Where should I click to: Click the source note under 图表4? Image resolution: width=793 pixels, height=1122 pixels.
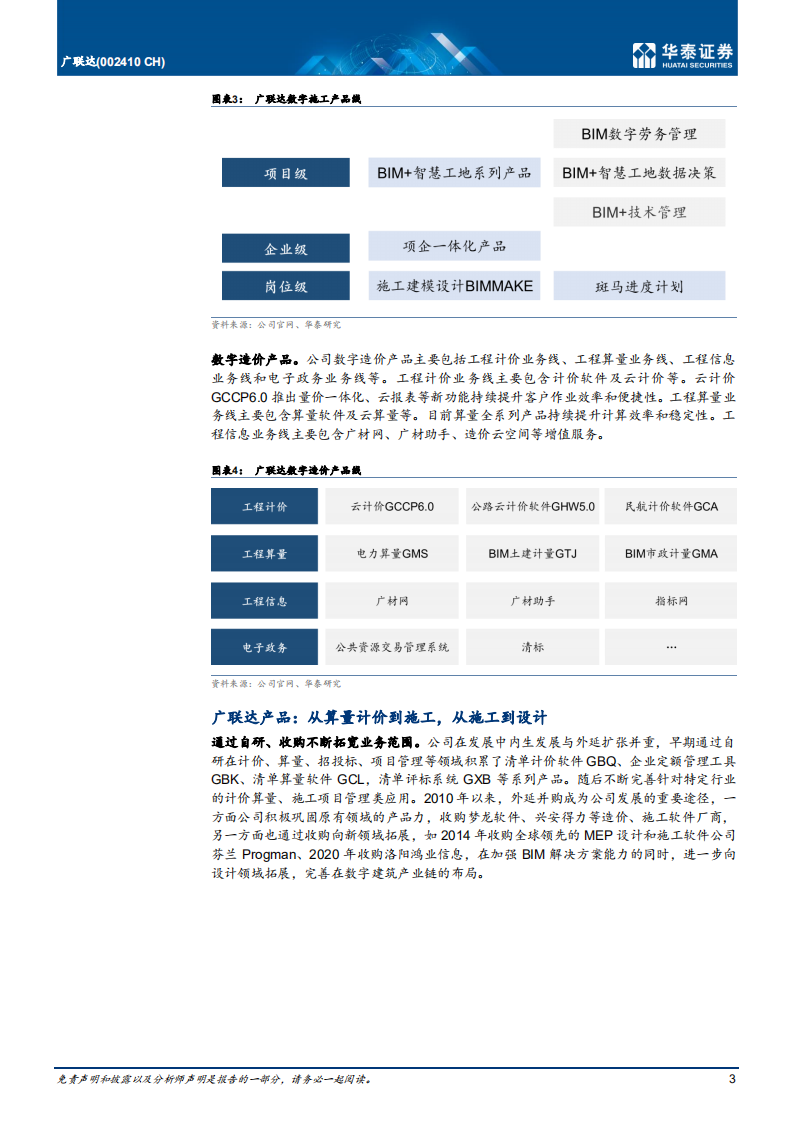(276, 684)
